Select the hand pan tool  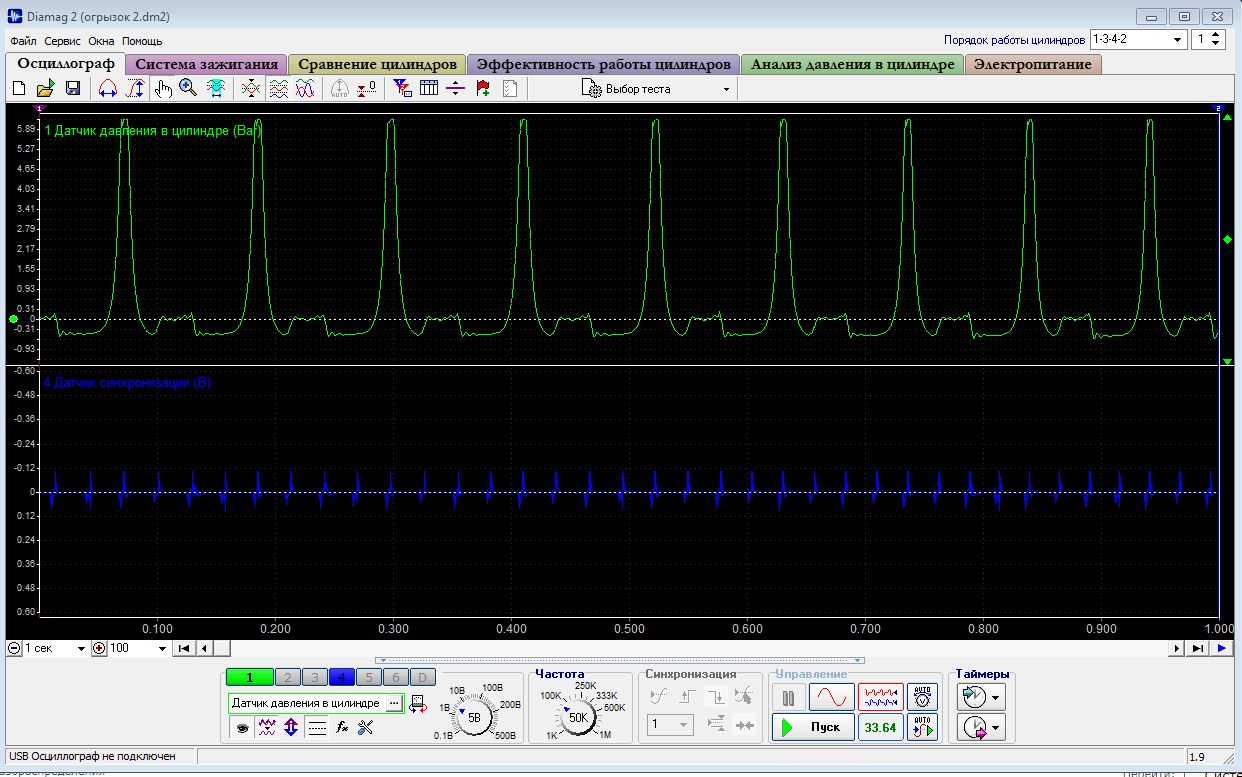(163, 89)
